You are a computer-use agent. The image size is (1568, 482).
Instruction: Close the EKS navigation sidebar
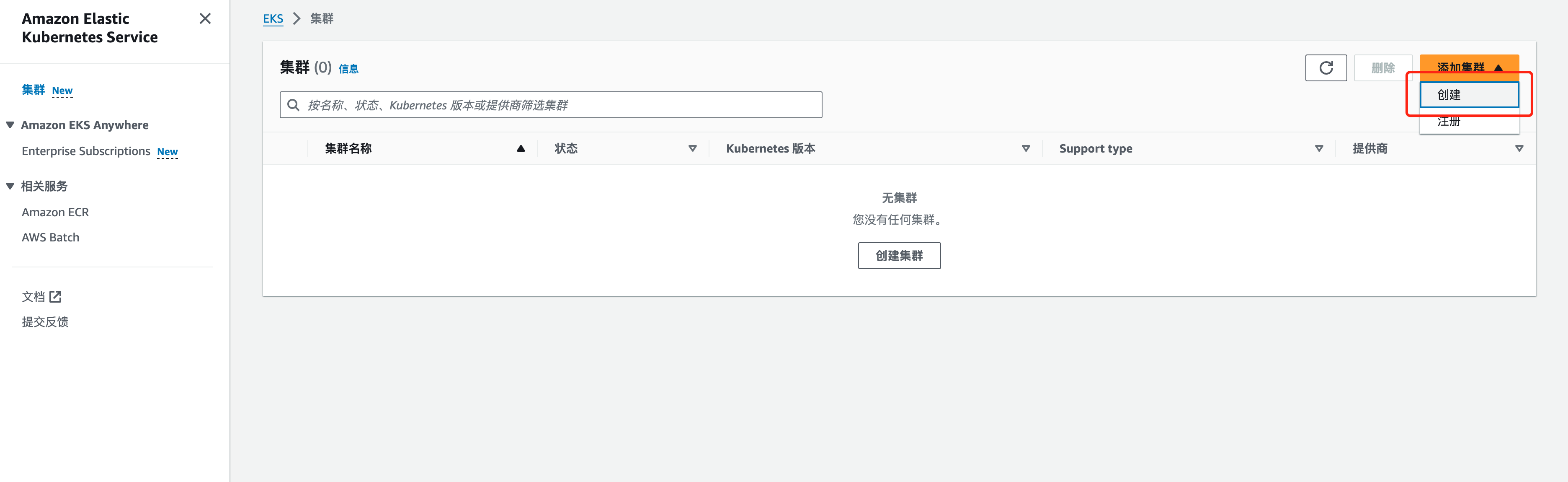205,19
